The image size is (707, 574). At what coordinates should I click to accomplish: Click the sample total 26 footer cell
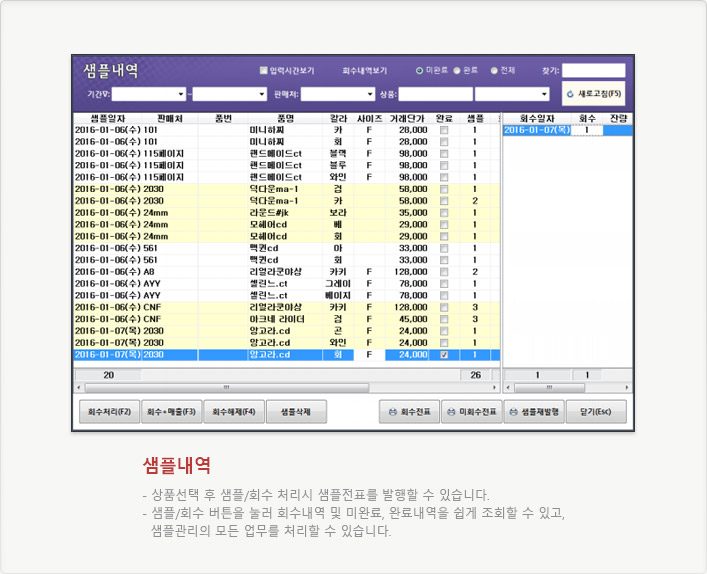[x=475, y=375]
